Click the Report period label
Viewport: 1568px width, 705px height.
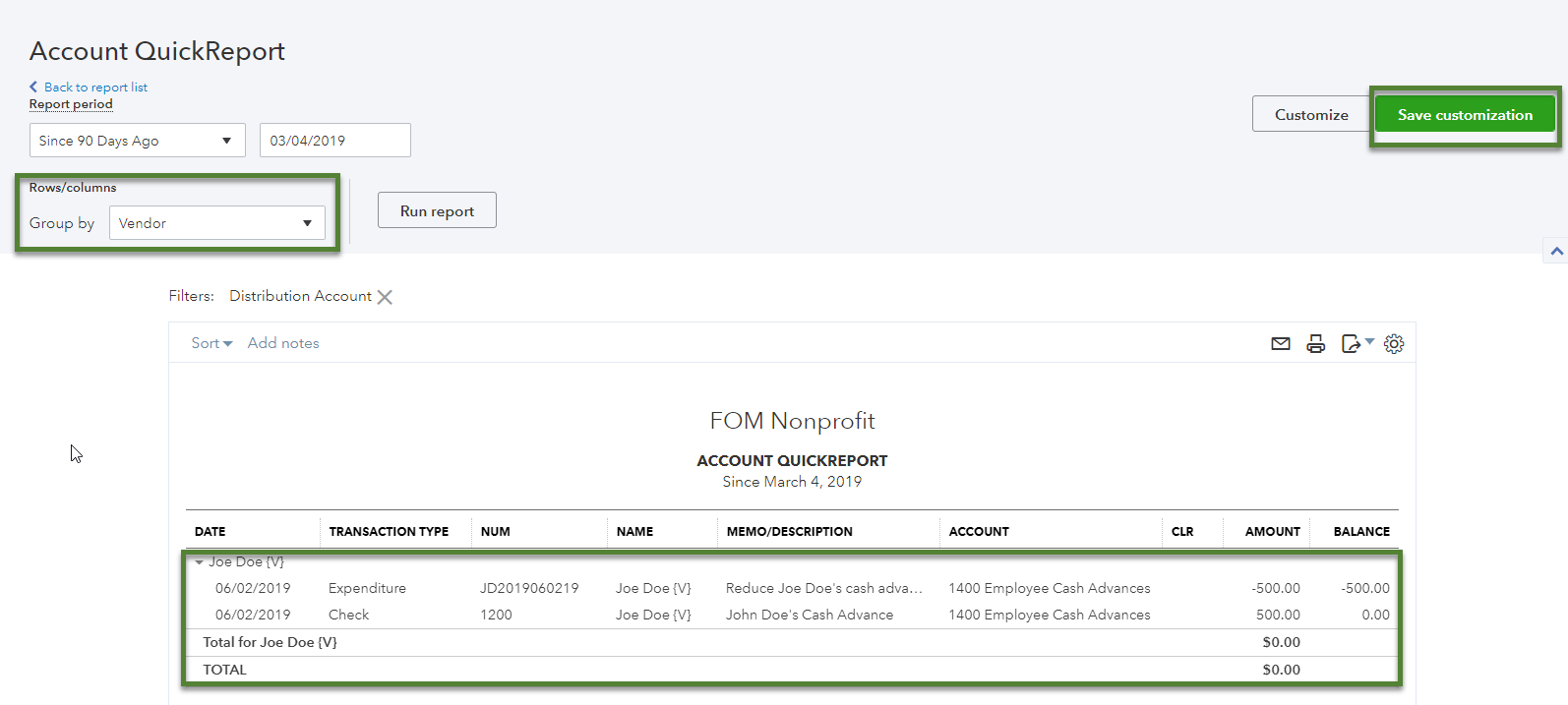[71, 104]
